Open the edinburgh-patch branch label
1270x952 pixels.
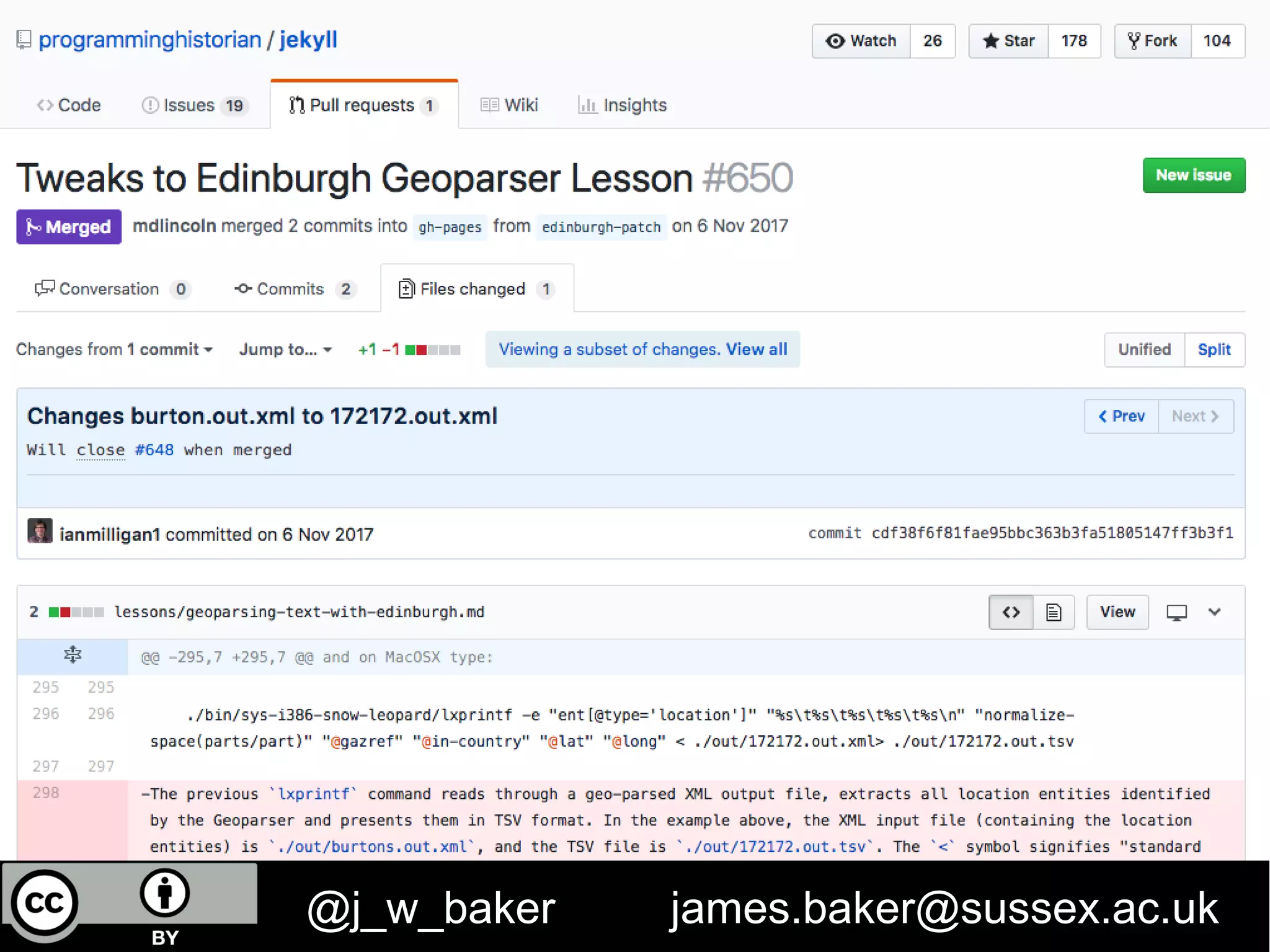601,227
